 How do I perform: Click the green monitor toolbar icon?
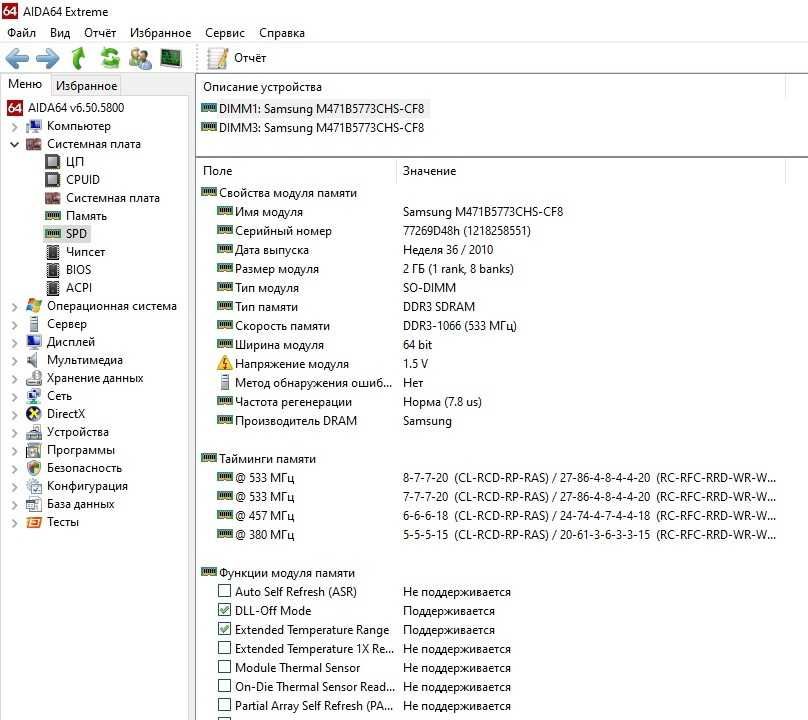click(171, 58)
